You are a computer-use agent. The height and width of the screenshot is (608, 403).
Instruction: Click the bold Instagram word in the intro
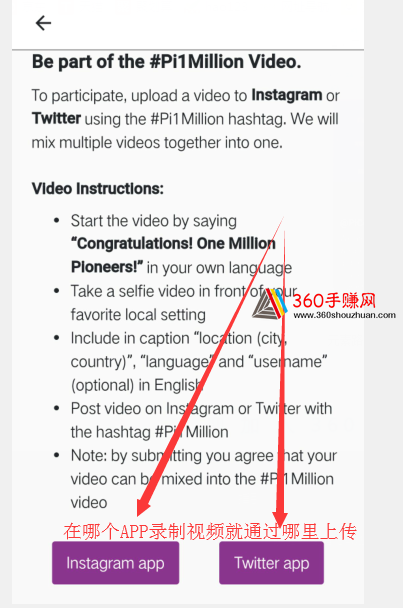[287, 95]
